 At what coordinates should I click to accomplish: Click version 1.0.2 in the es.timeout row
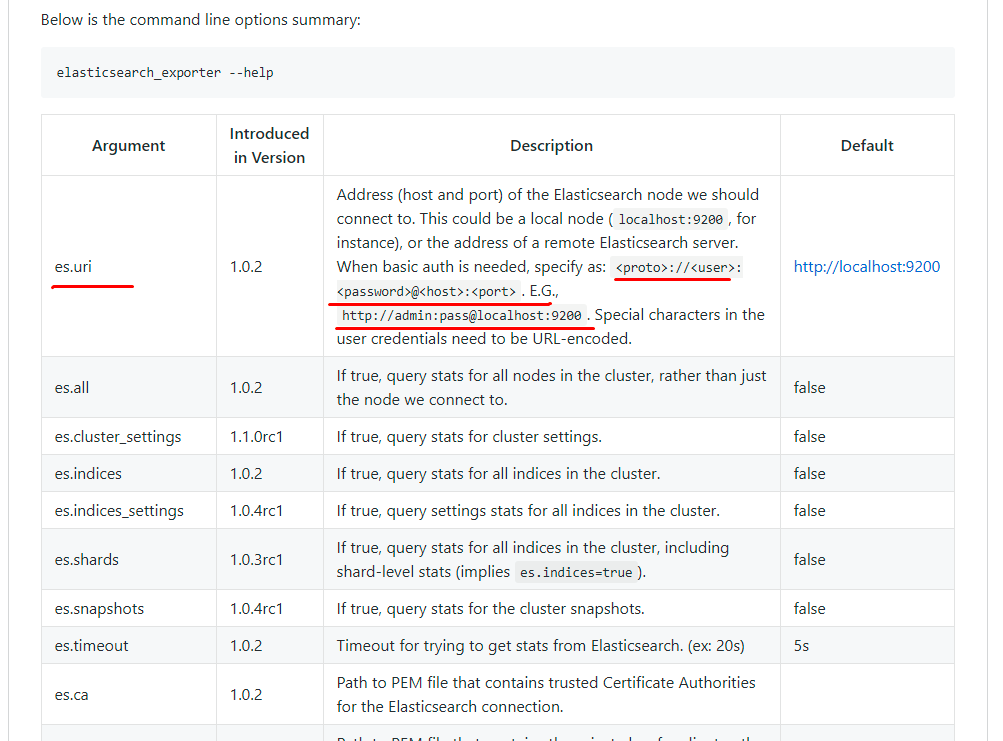[246, 646]
